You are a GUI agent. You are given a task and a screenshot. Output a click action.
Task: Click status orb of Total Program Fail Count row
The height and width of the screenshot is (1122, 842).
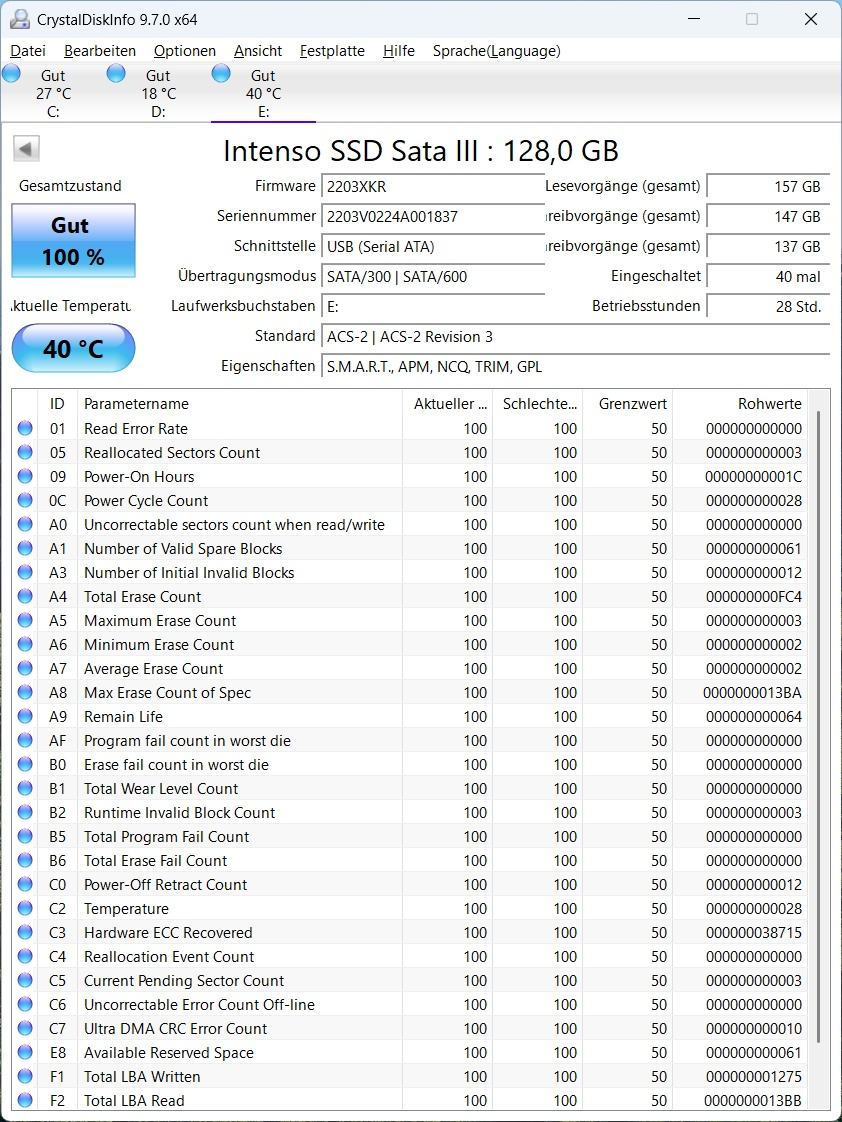pyautogui.click(x=25, y=836)
